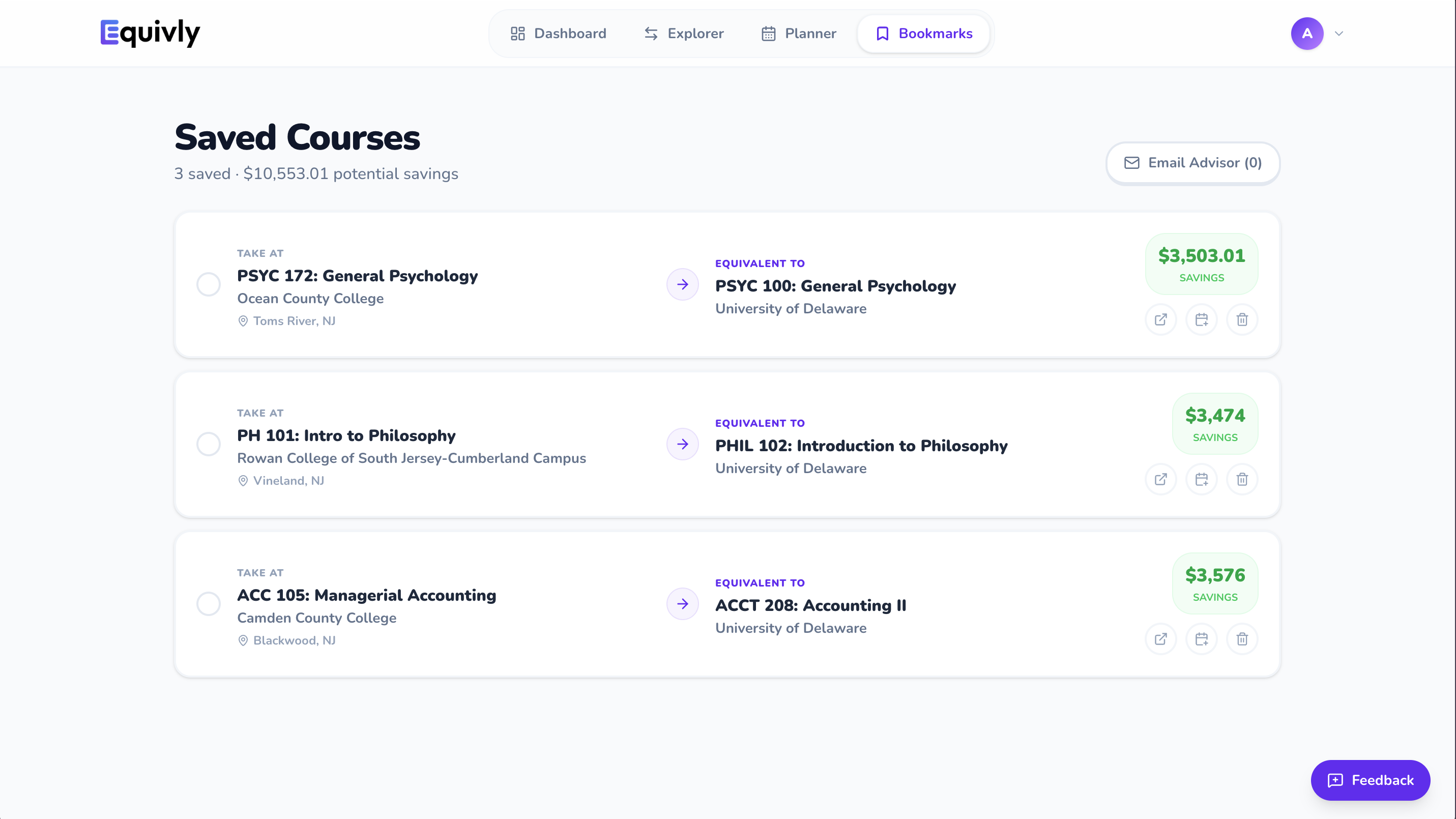This screenshot has height=819, width=1456.
Task: Open the user avatar A
Action: coord(1307,34)
